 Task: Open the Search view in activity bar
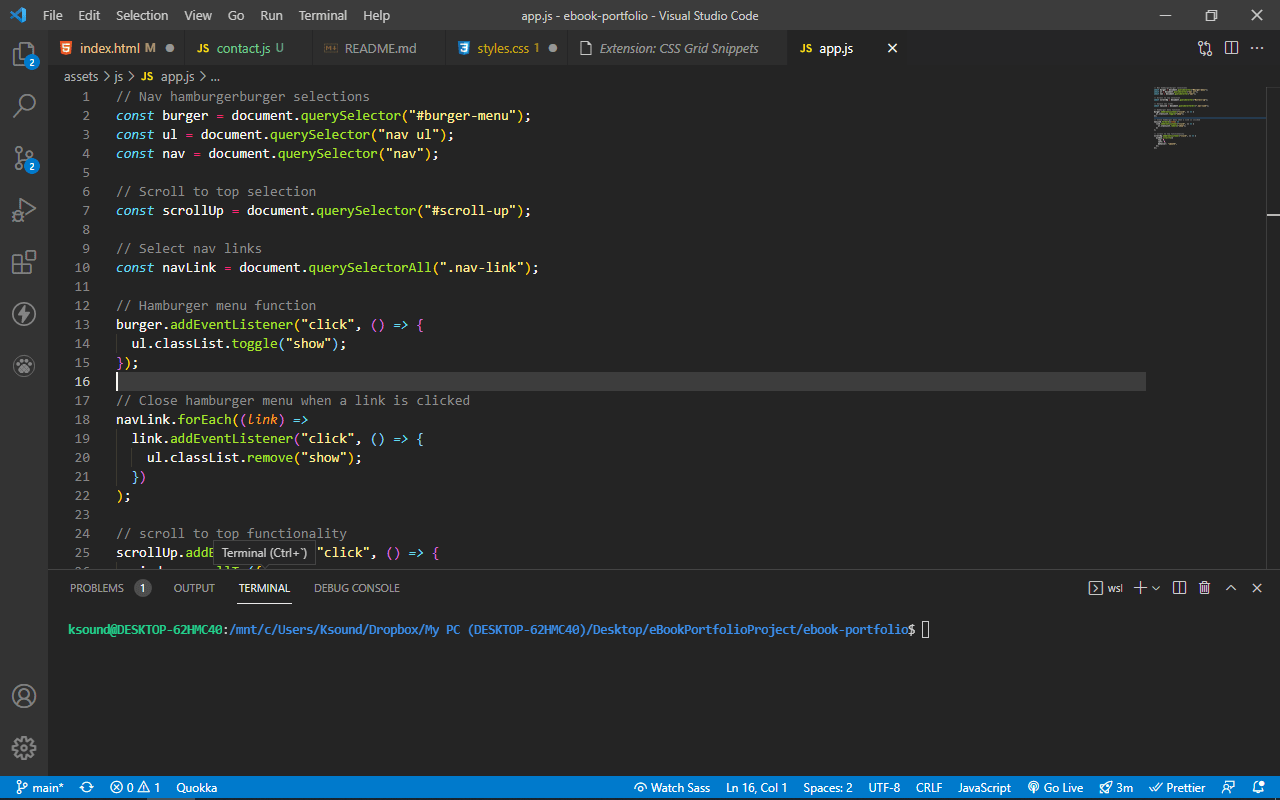coord(24,106)
